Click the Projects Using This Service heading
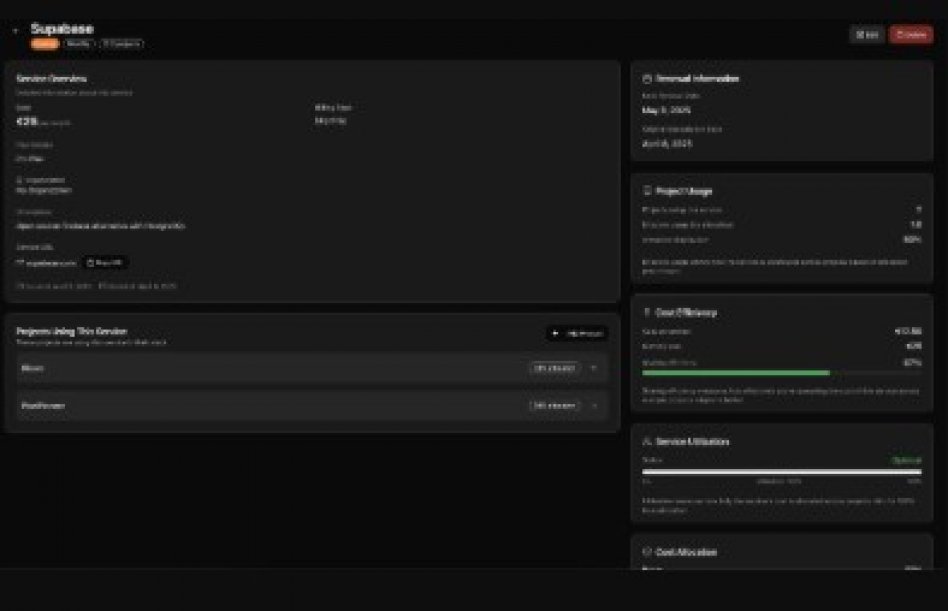Image resolution: width=948 pixels, height=611 pixels. pyautogui.click(x=71, y=331)
